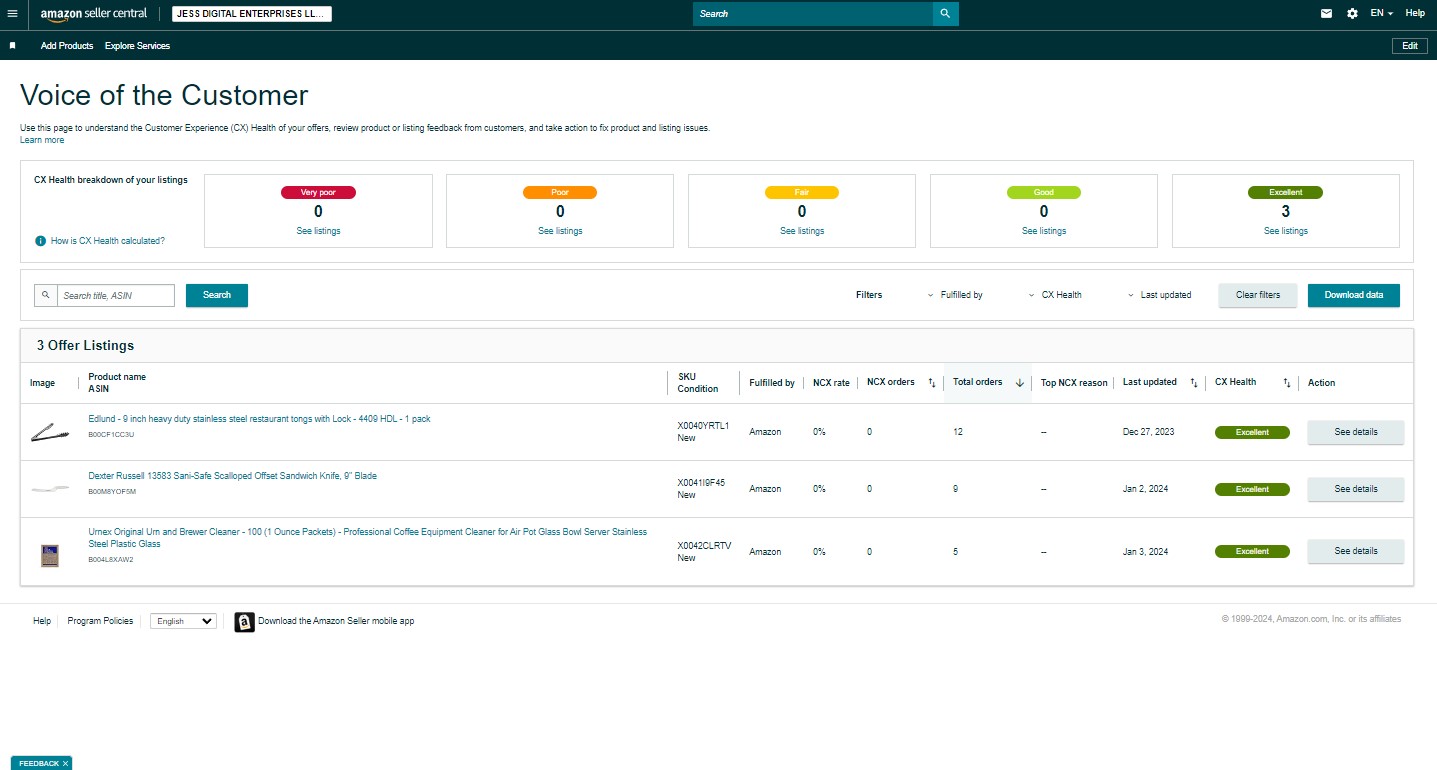Image resolution: width=1437 pixels, height=770 pixels.
Task: Open How is CX Health calculated link
Action: point(108,241)
